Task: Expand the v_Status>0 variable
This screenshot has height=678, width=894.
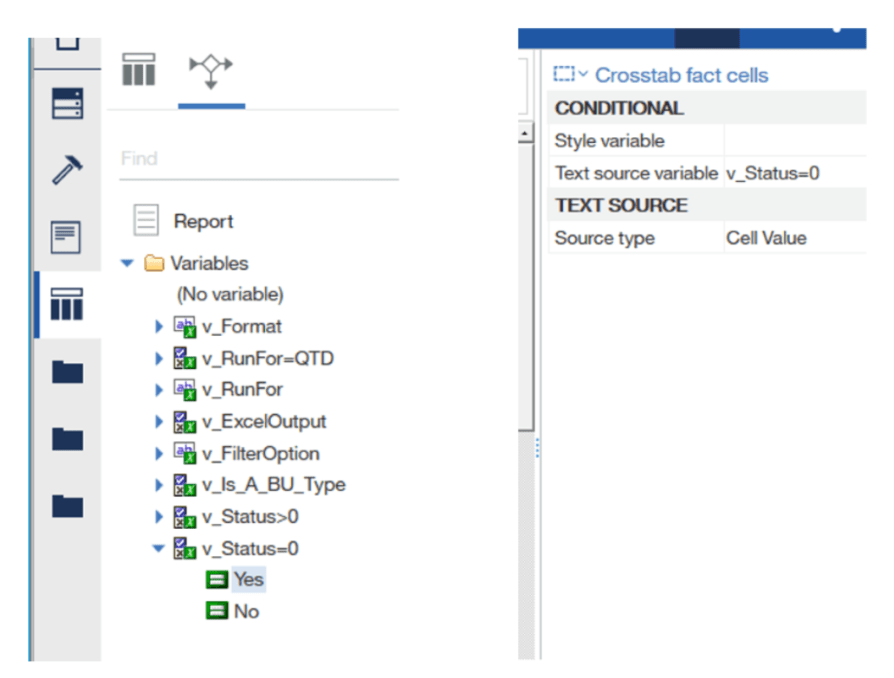Action: pos(159,517)
